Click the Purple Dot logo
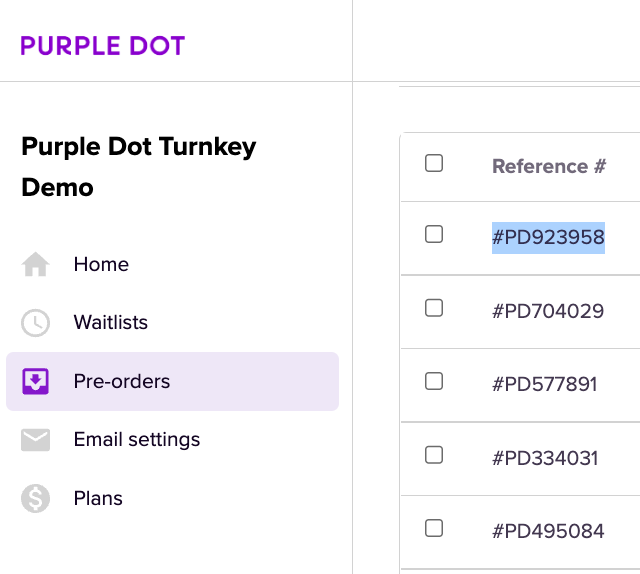Image resolution: width=640 pixels, height=574 pixels. 103,46
